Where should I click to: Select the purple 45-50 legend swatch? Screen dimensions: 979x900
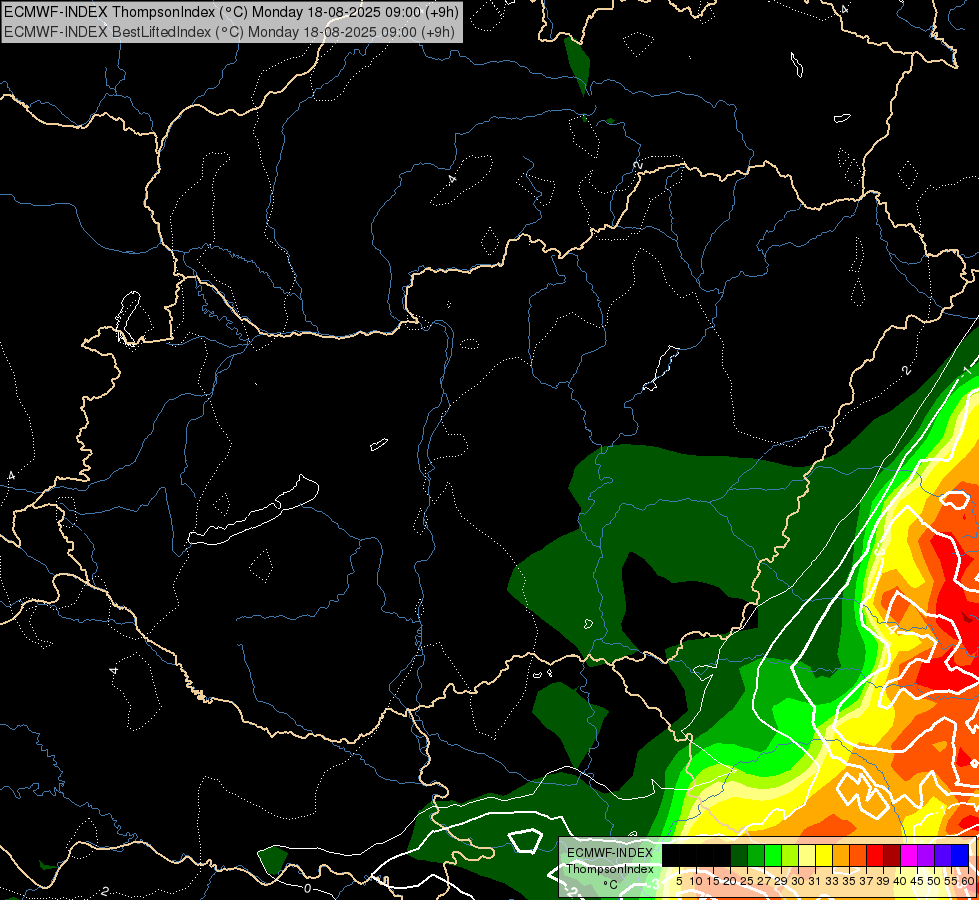pyautogui.click(x=926, y=855)
